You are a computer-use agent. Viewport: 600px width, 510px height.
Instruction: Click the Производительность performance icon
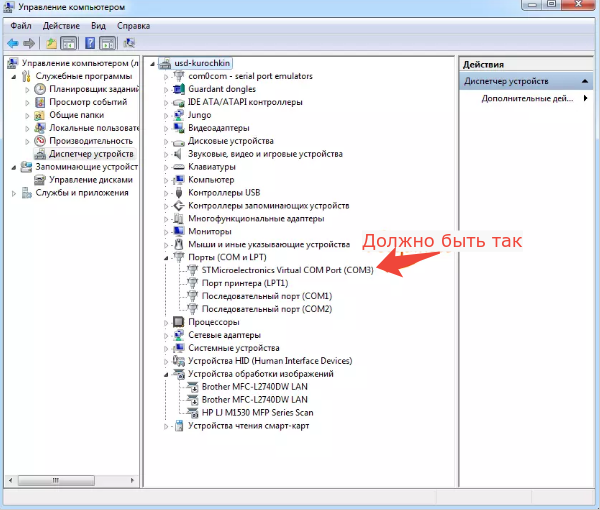tap(40, 141)
